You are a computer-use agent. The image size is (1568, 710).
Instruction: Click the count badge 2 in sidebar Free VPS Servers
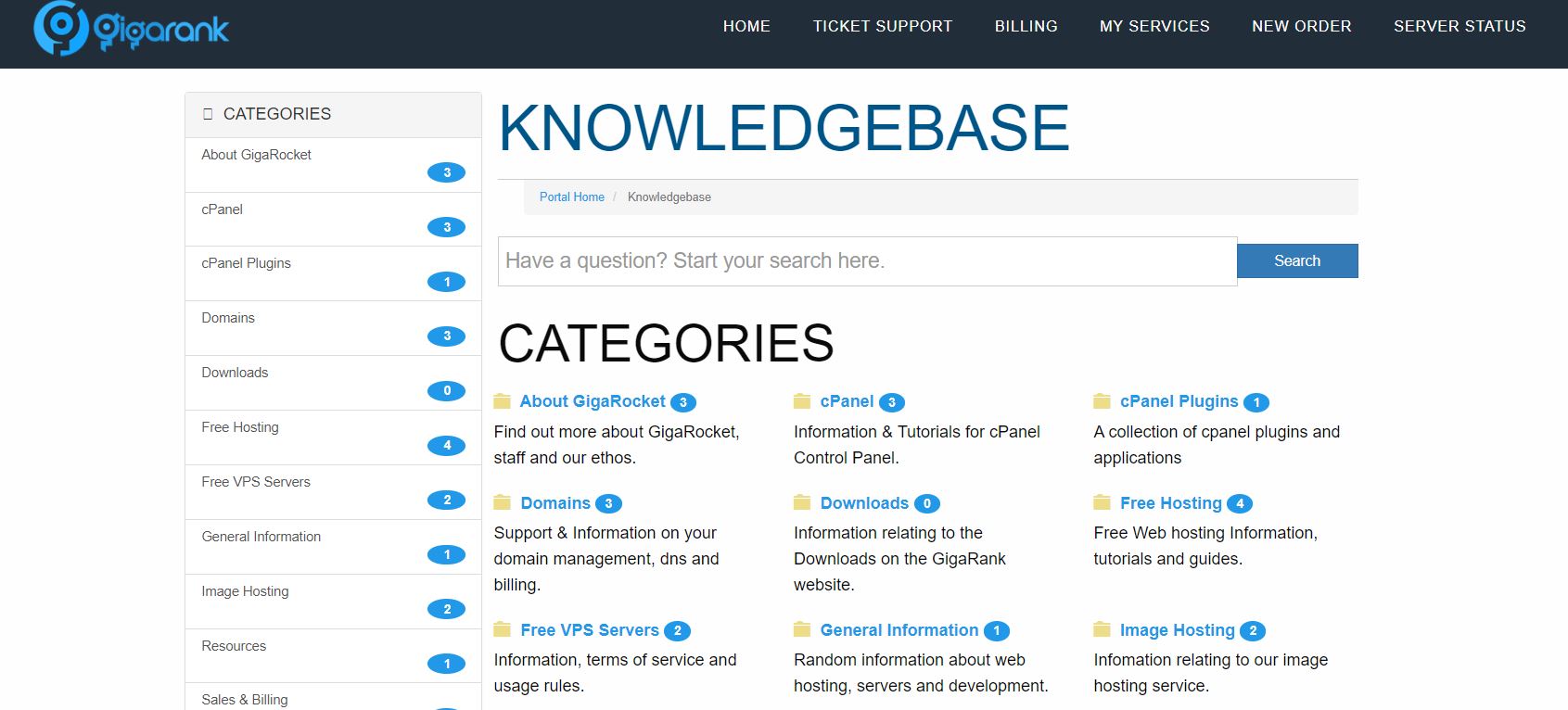tap(446, 501)
